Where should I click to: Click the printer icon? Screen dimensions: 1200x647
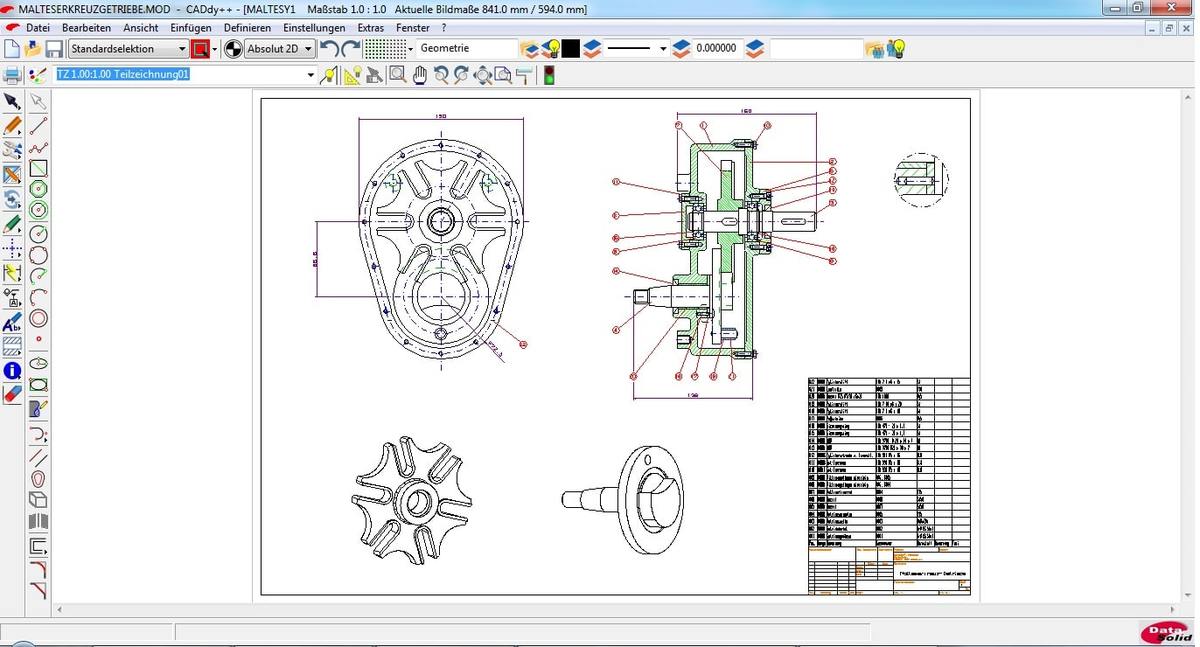[12, 75]
